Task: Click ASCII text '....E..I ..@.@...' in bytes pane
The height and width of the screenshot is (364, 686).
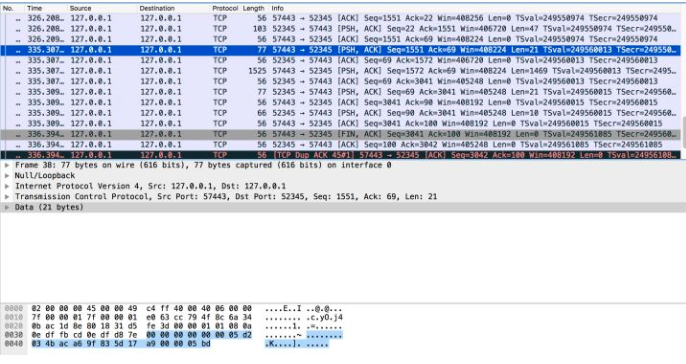Action: click(303, 309)
